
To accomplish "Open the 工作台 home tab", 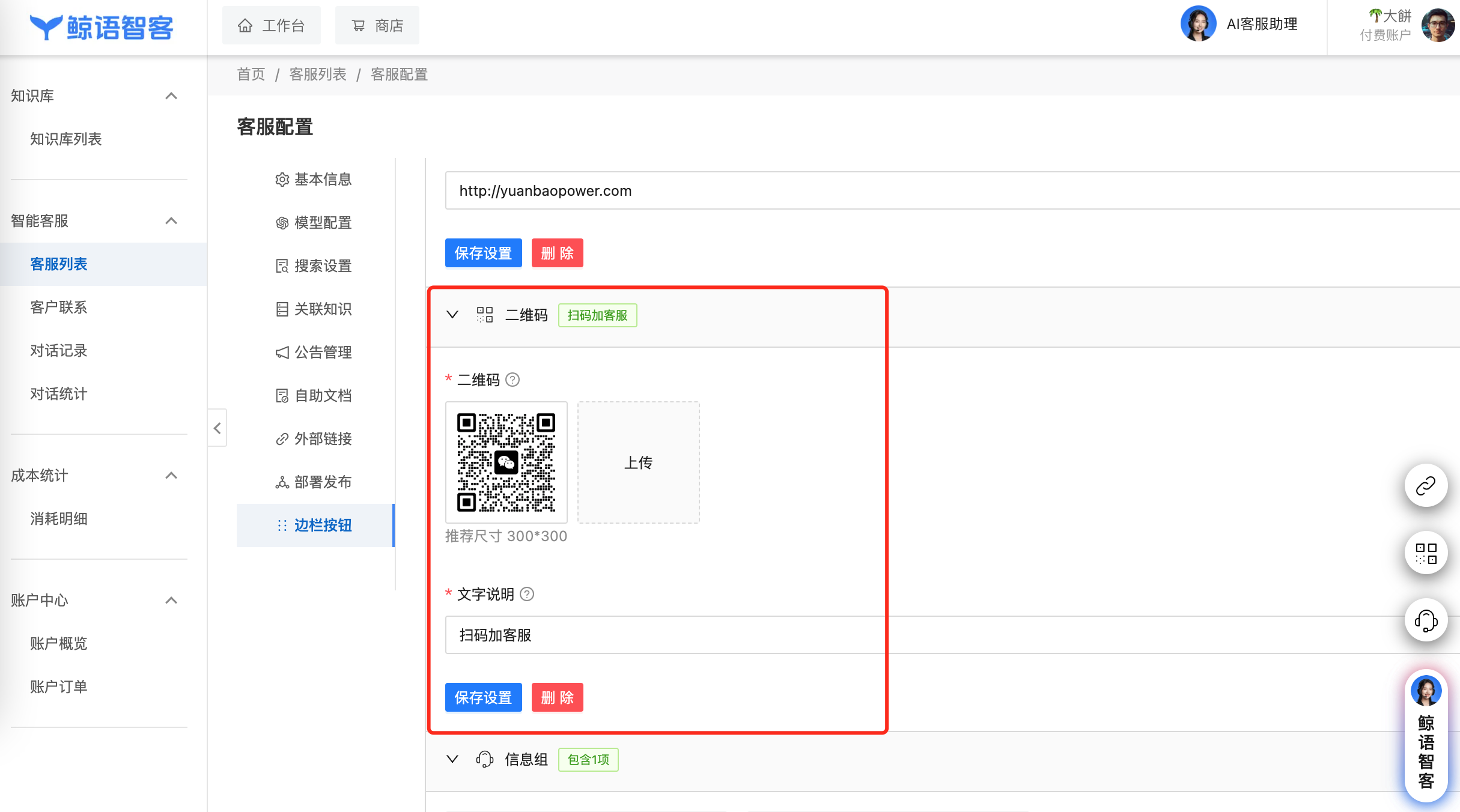I will point(271,25).
